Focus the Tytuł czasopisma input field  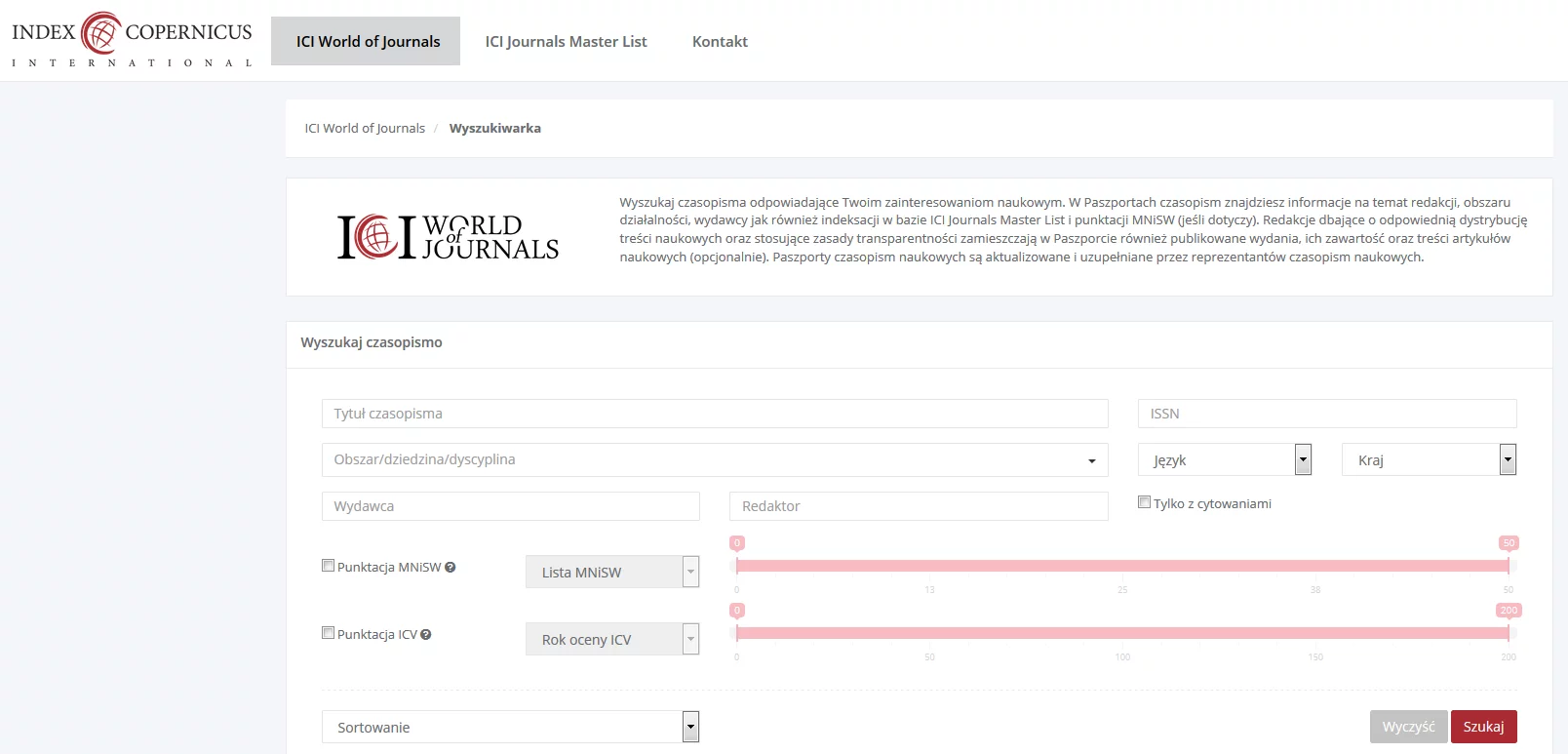[715, 414]
